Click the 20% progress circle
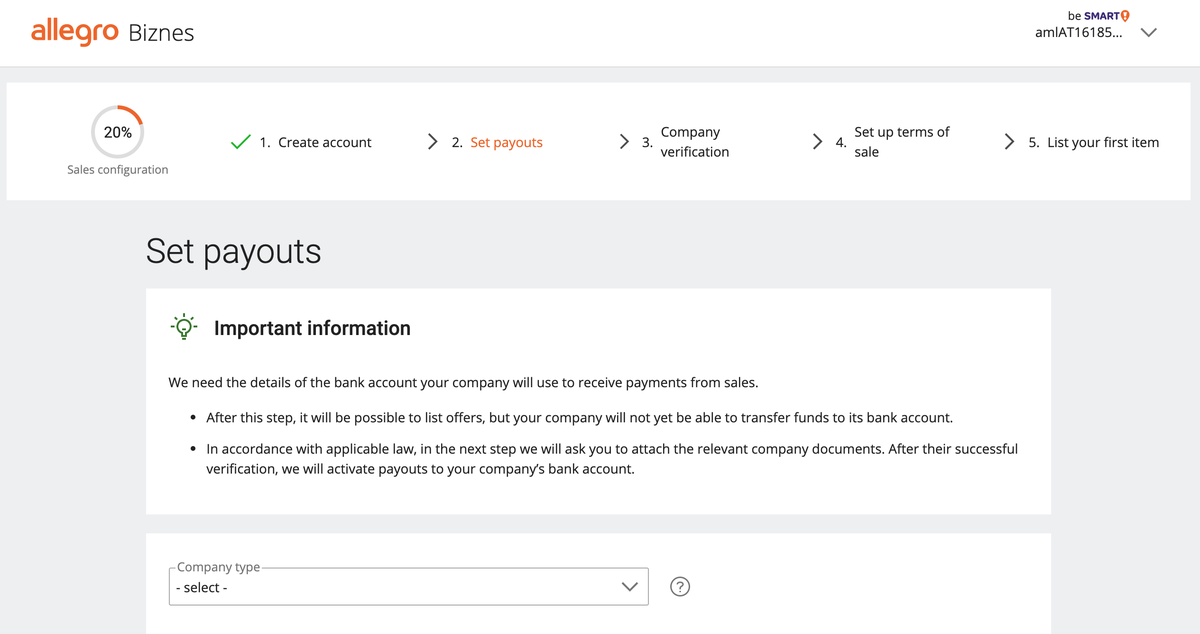 [118, 132]
